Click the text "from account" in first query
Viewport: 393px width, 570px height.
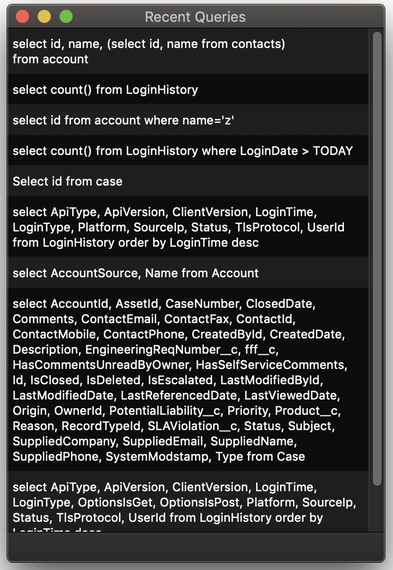click(x=51, y=59)
